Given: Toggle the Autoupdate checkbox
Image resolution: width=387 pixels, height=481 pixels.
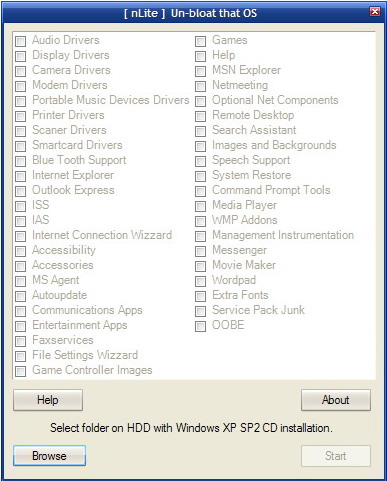Looking at the screenshot, I should pos(20,296).
